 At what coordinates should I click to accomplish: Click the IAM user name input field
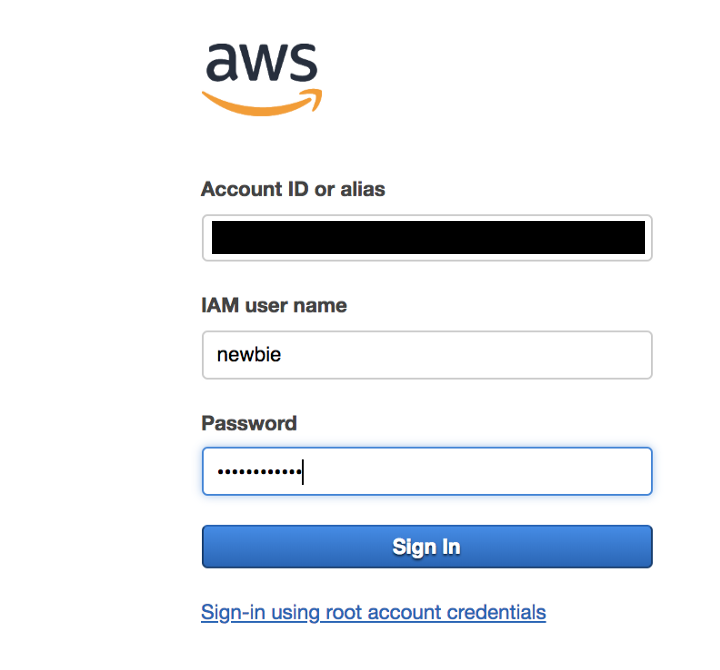pos(427,355)
